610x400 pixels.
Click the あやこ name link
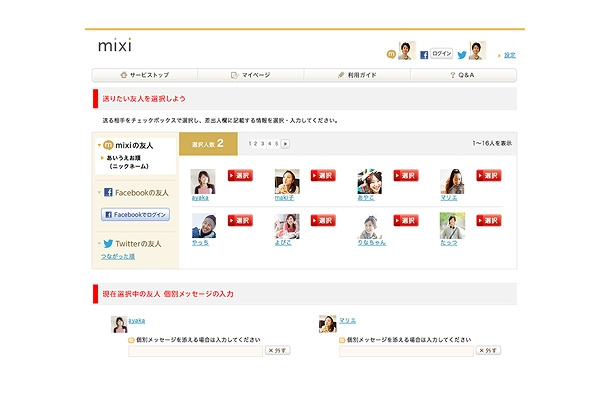point(366,198)
